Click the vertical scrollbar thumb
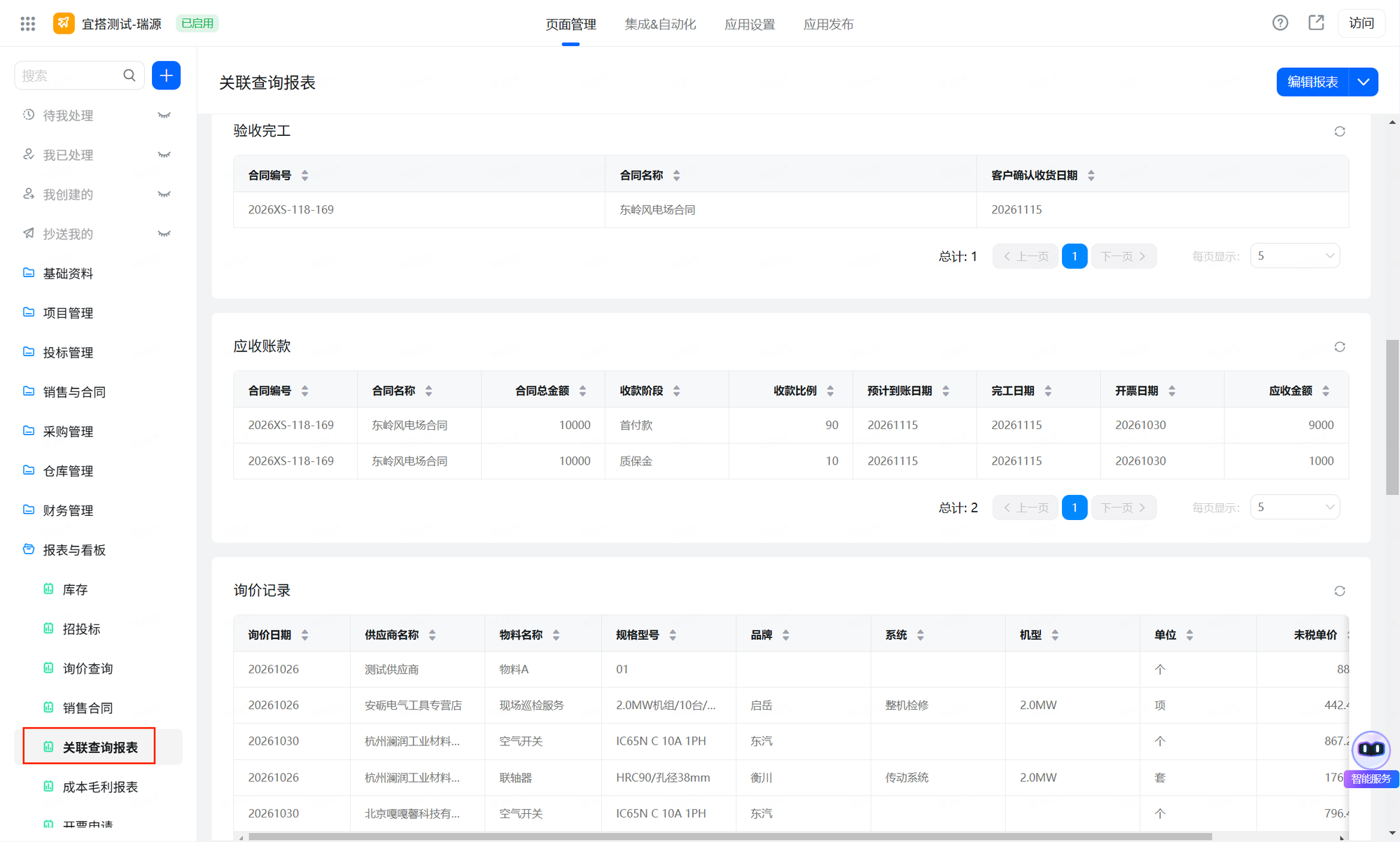Image resolution: width=1400 pixels, height=842 pixels. coord(1392,418)
